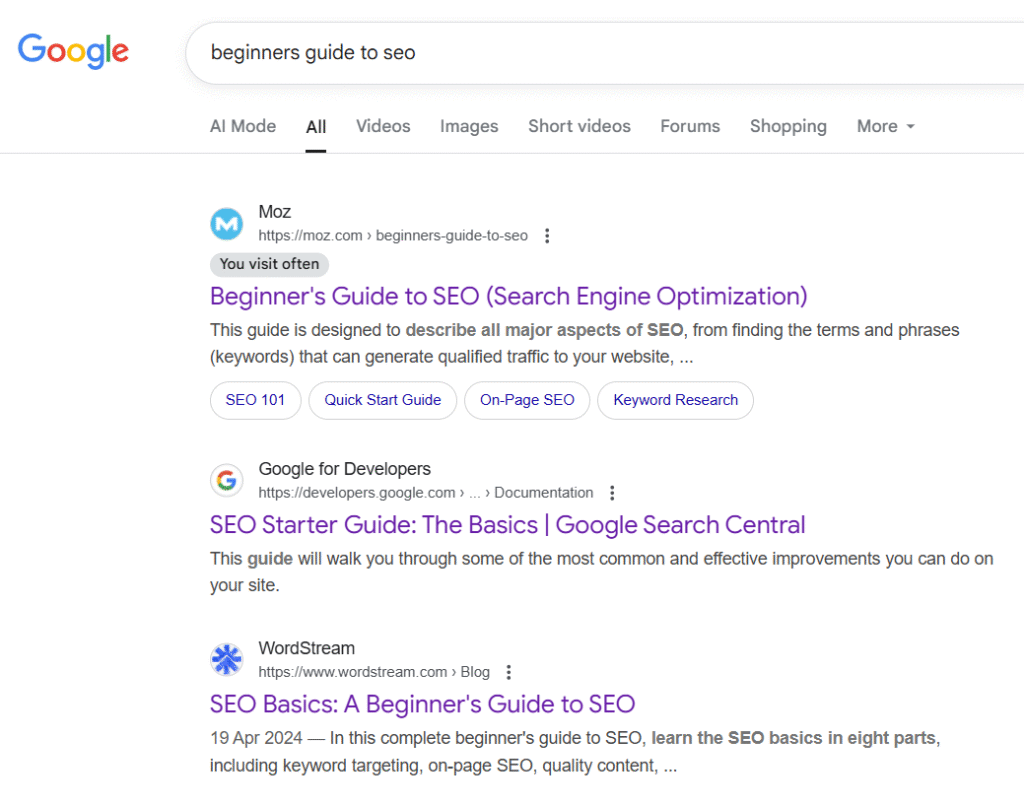Open the Short videos tab
Viewport: 1024px width, 805px height.
coord(579,126)
